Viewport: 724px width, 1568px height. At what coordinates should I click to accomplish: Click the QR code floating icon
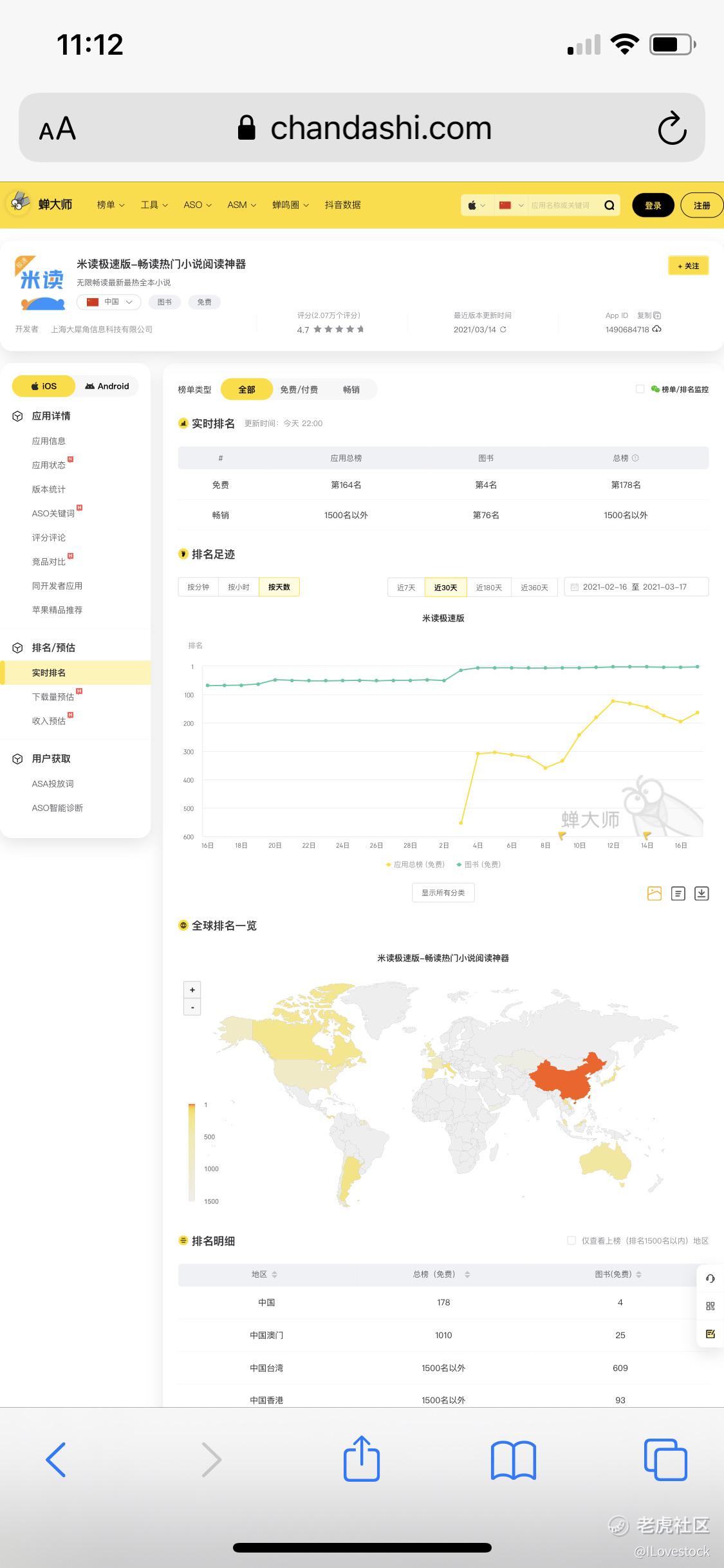[710, 1306]
